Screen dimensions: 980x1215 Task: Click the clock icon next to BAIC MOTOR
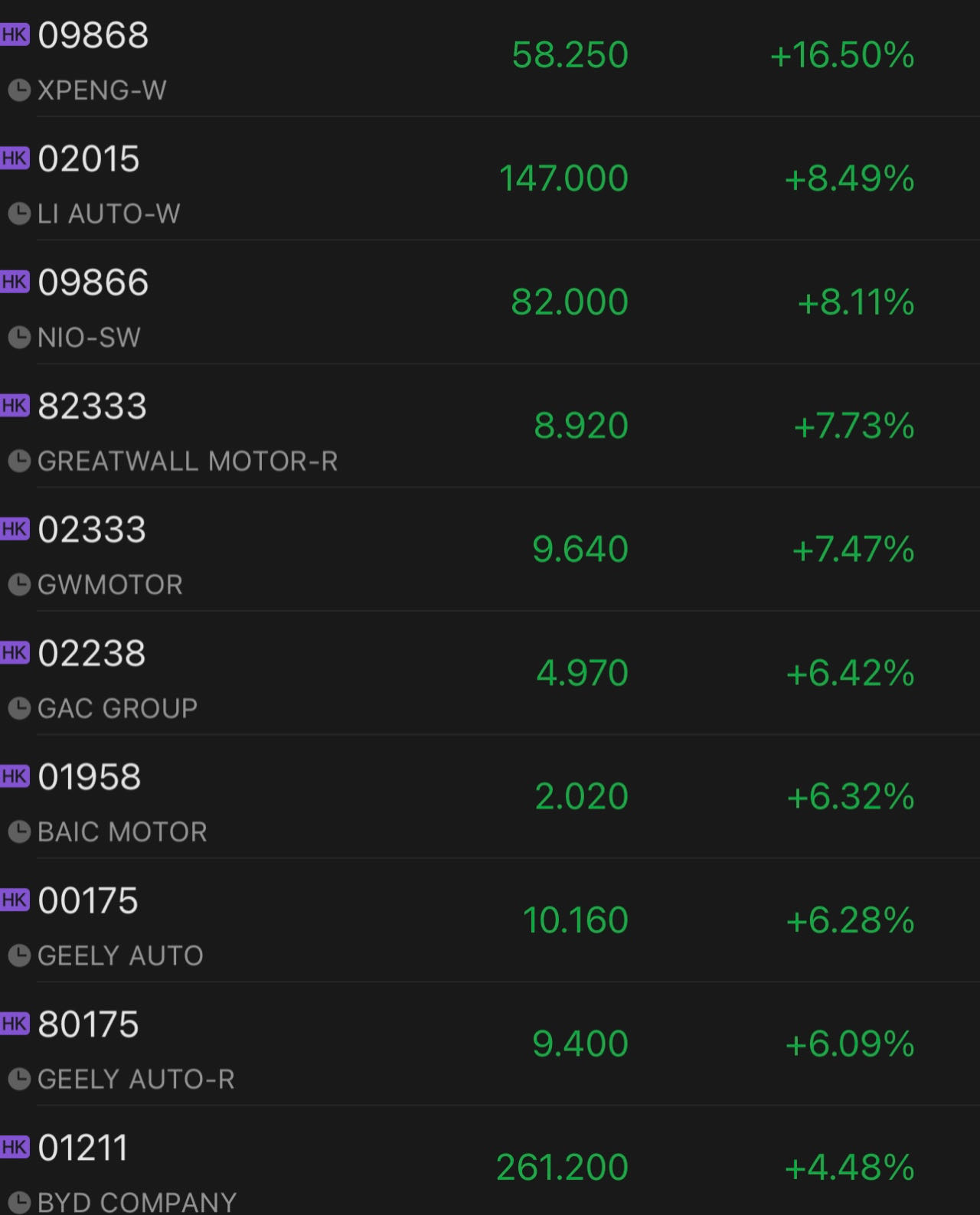click(x=19, y=832)
